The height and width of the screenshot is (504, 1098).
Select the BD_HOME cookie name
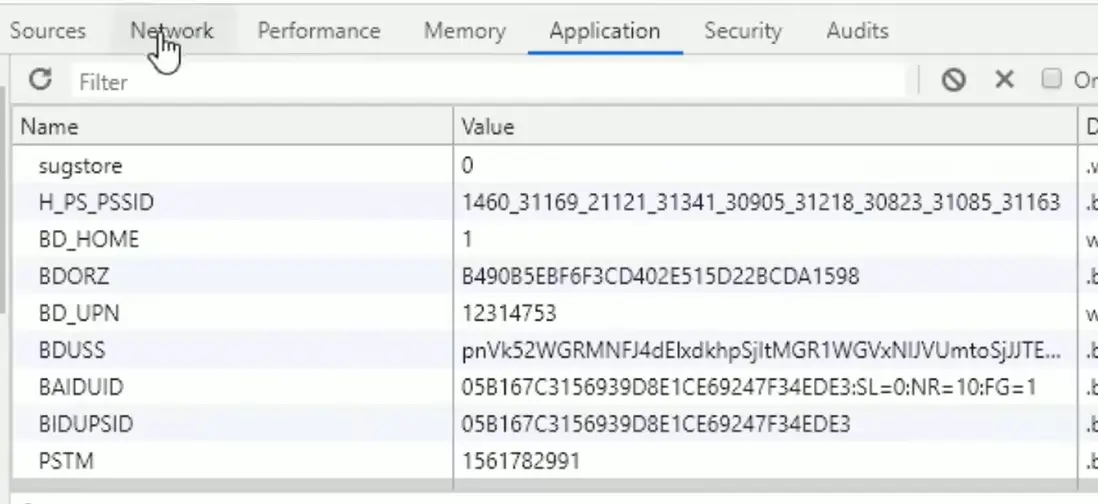pos(88,239)
